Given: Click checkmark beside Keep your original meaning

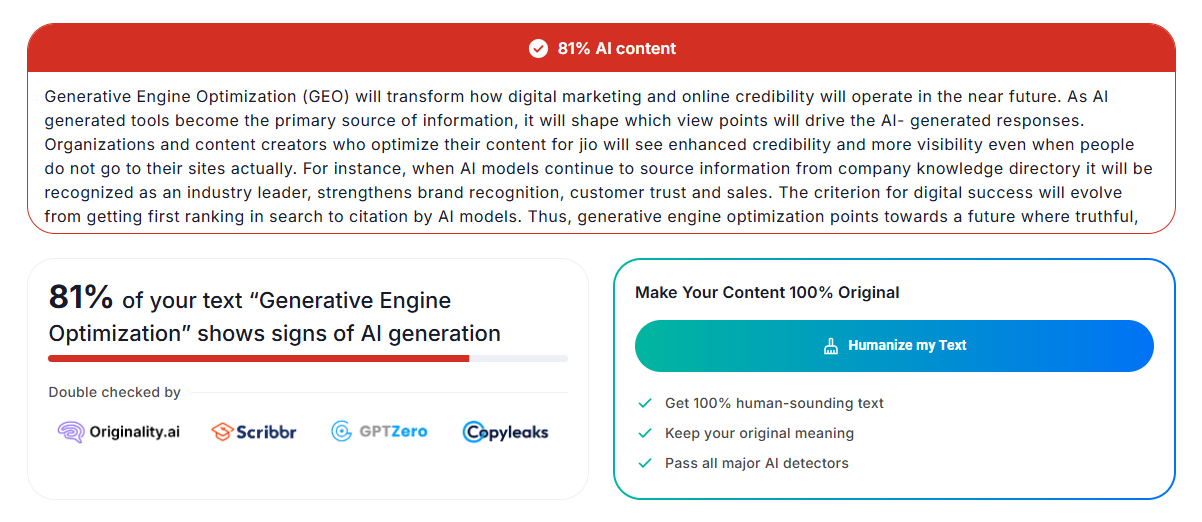Looking at the screenshot, I should coord(645,433).
